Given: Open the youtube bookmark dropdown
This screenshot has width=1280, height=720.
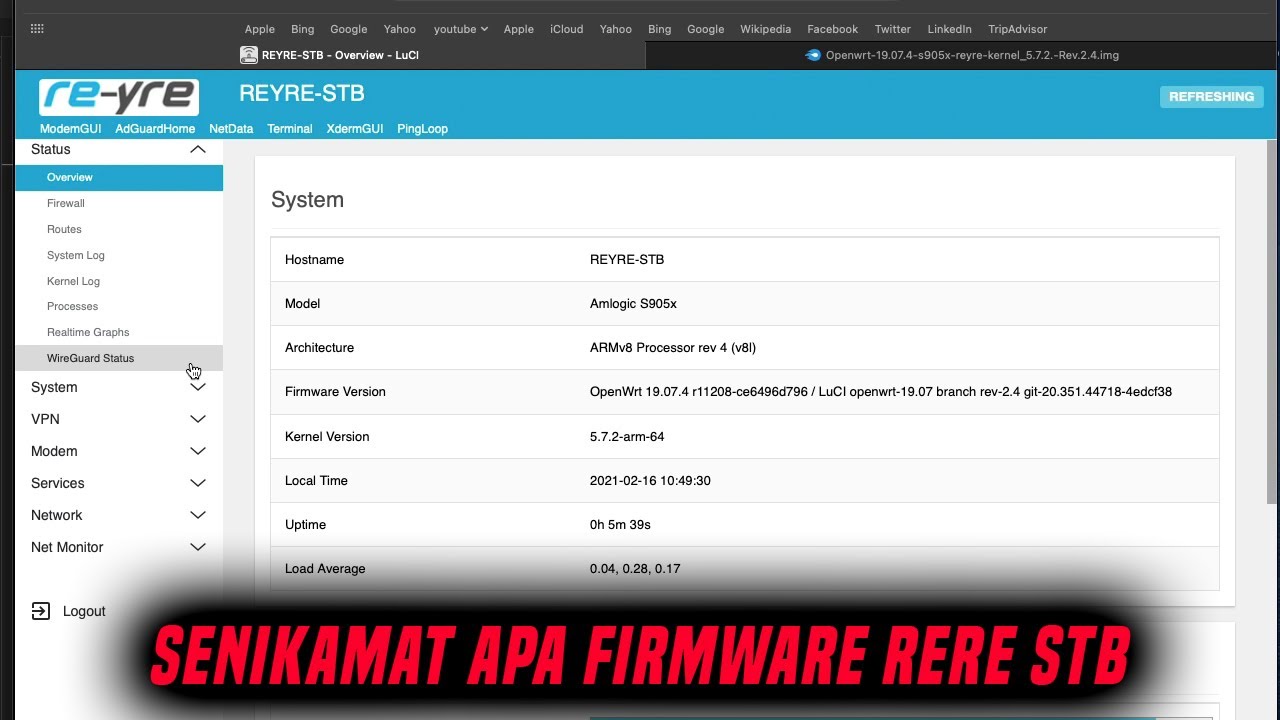Looking at the screenshot, I should (460, 29).
